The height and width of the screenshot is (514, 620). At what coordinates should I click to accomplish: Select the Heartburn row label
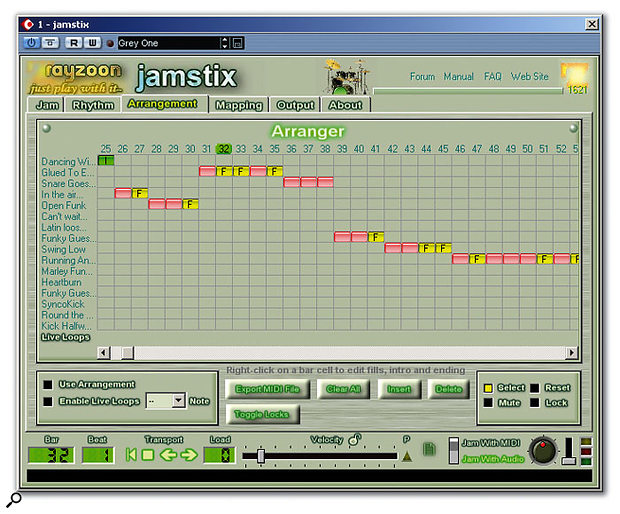(x=61, y=282)
